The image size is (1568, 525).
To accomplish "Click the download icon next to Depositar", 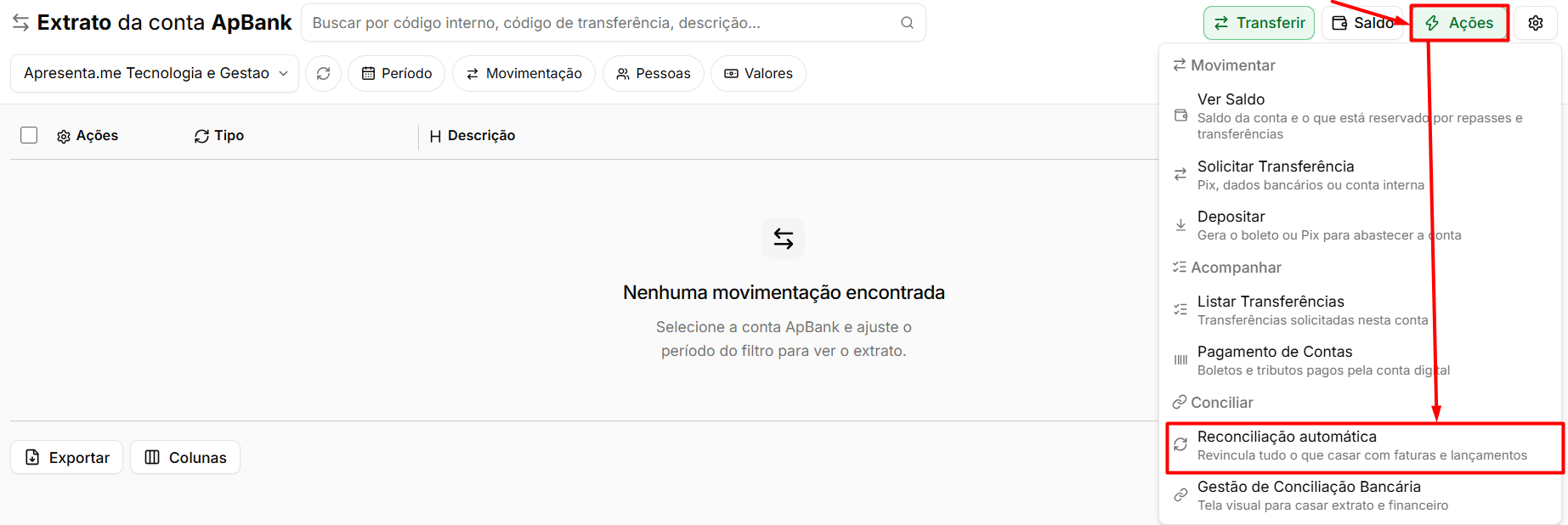I will click(1180, 225).
